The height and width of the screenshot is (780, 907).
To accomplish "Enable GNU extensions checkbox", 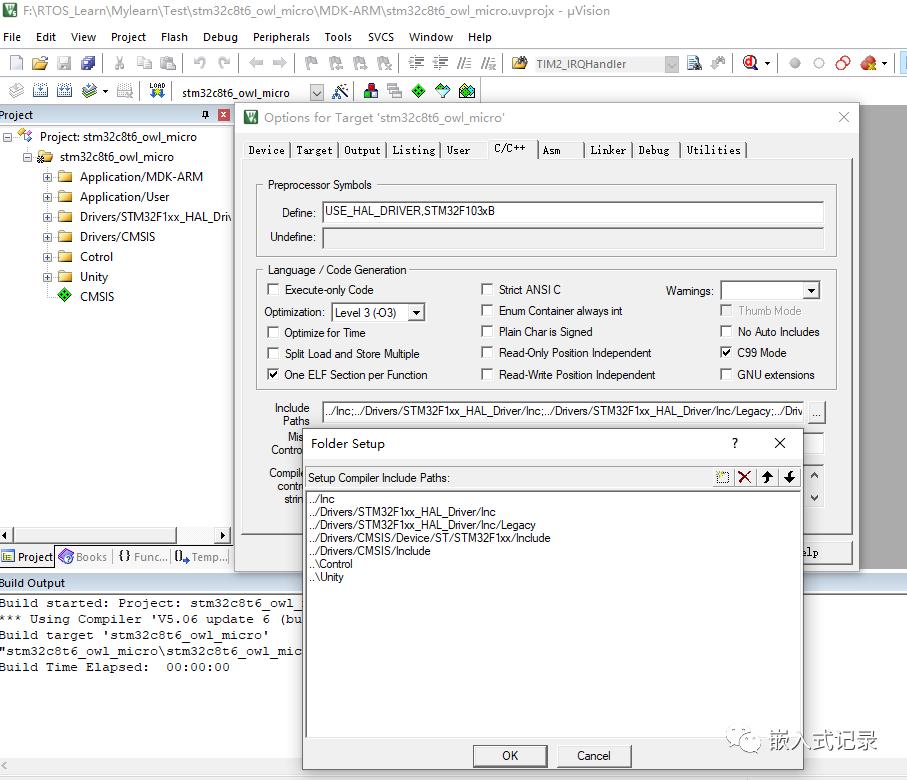I will (x=726, y=374).
